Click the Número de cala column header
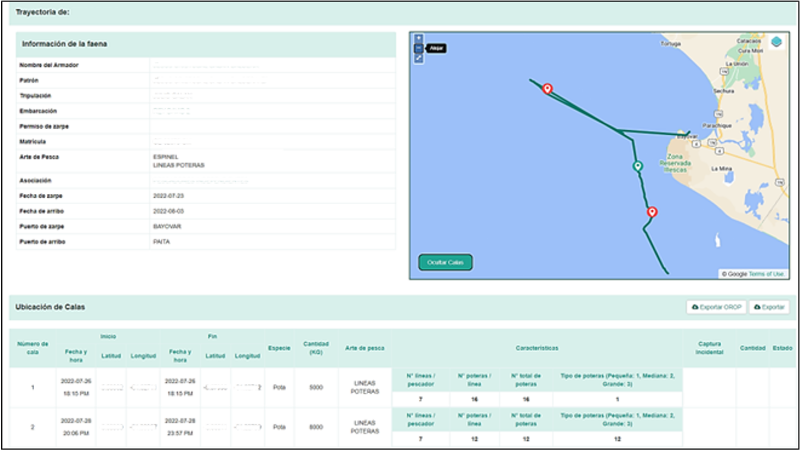This screenshot has height=450, width=800. [x=33, y=348]
